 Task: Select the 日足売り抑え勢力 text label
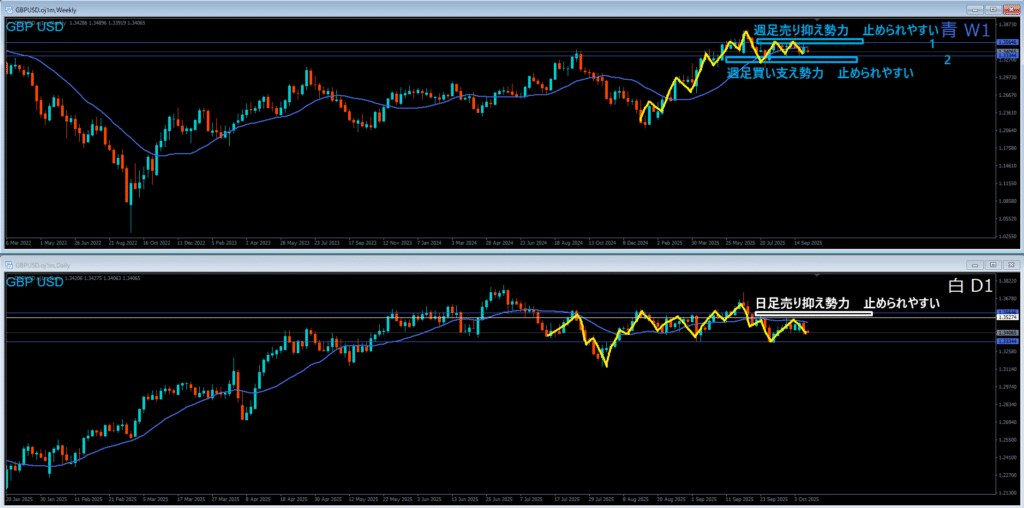click(801, 302)
